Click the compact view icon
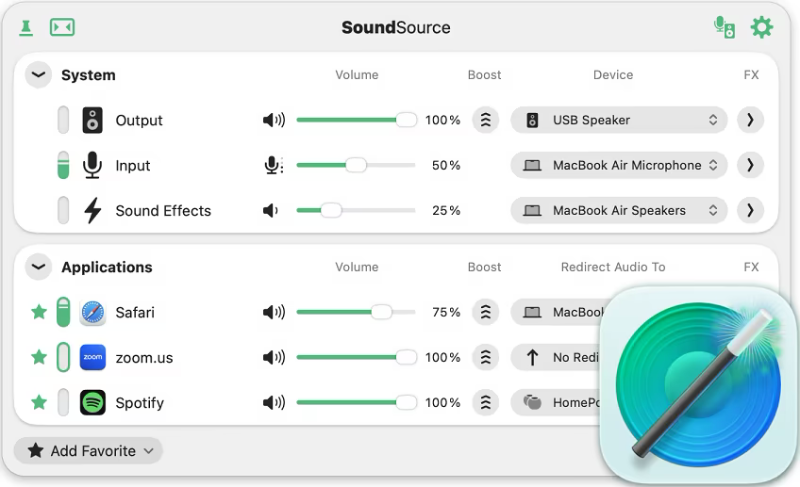 click(62, 27)
